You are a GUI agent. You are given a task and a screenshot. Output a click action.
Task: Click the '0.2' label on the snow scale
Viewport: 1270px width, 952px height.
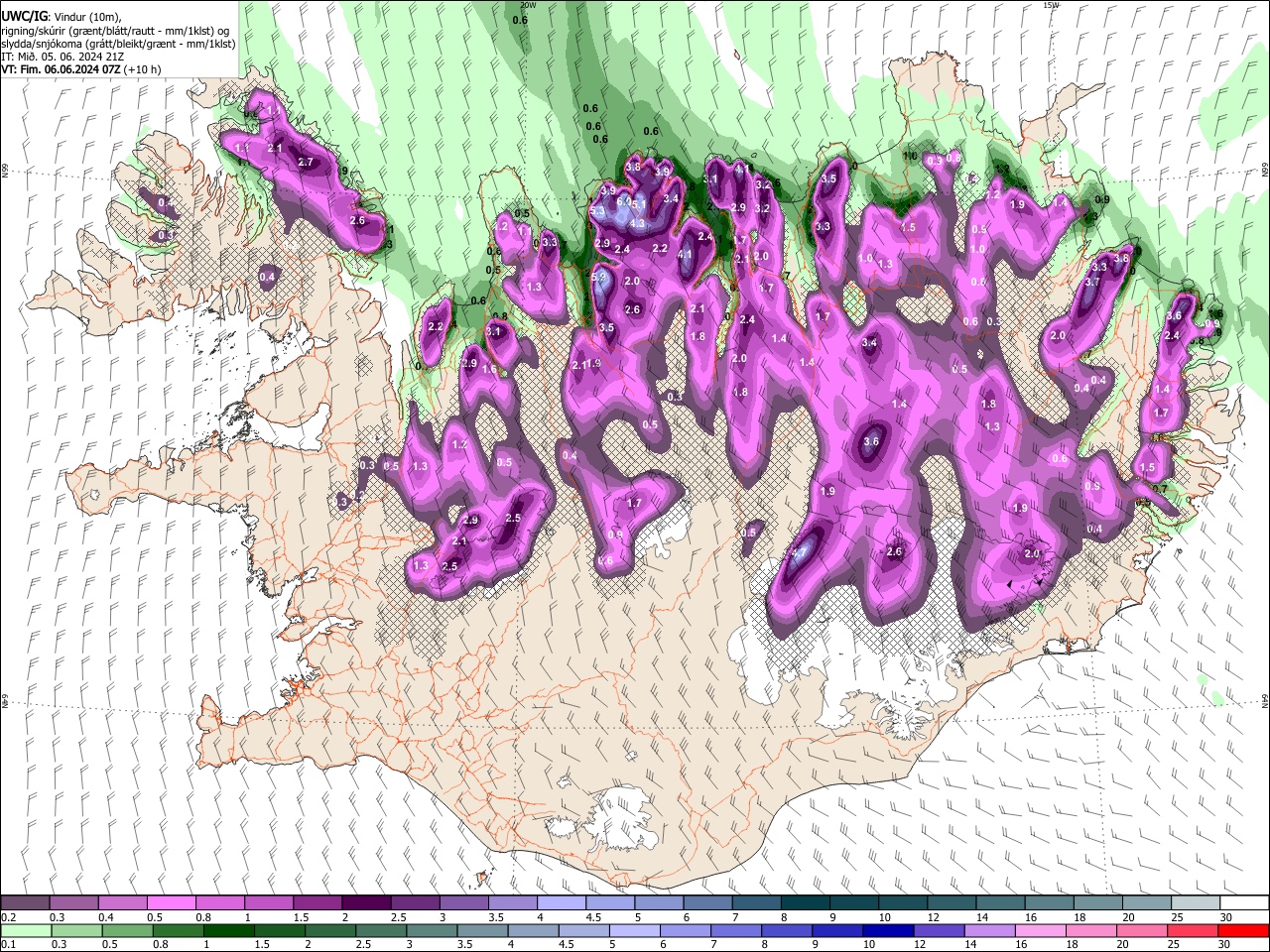pyautogui.click(x=8, y=917)
